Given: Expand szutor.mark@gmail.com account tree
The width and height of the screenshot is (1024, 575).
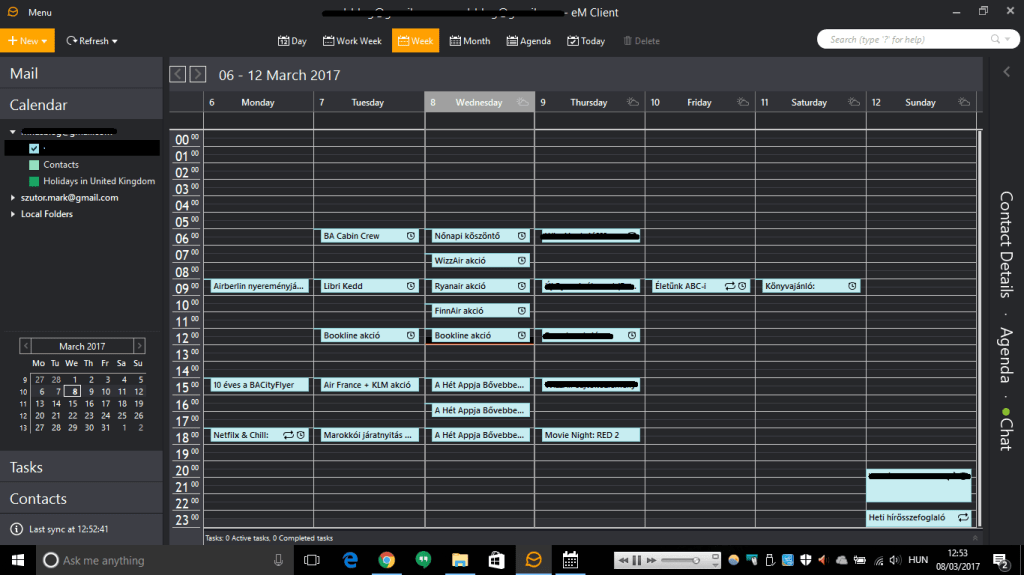Looking at the screenshot, I should pyautogui.click(x=13, y=198).
